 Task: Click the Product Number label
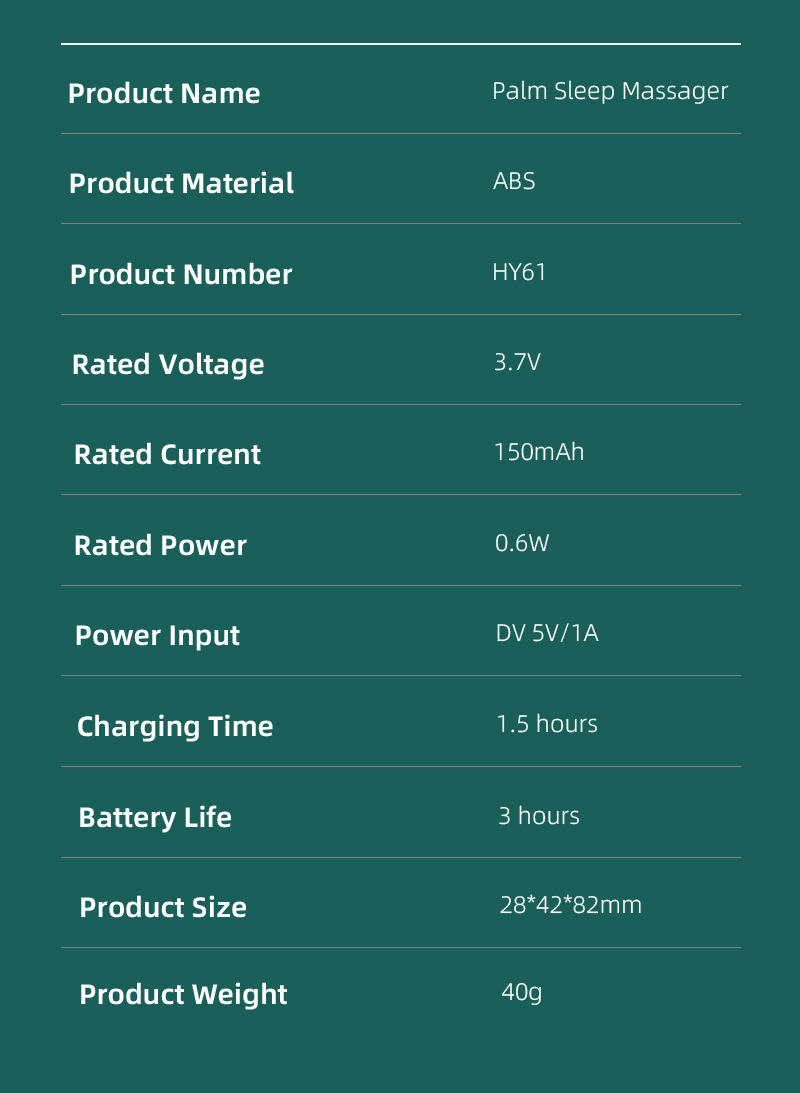point(181,274)
